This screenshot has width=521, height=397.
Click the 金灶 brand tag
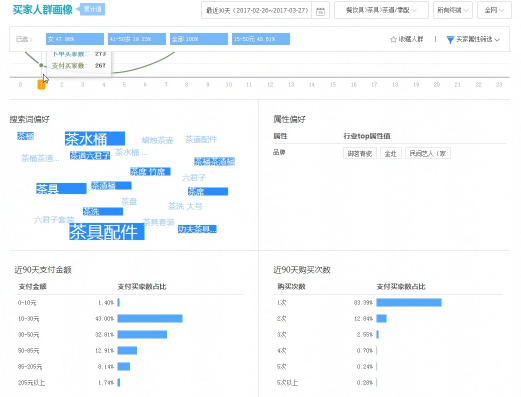391,153
